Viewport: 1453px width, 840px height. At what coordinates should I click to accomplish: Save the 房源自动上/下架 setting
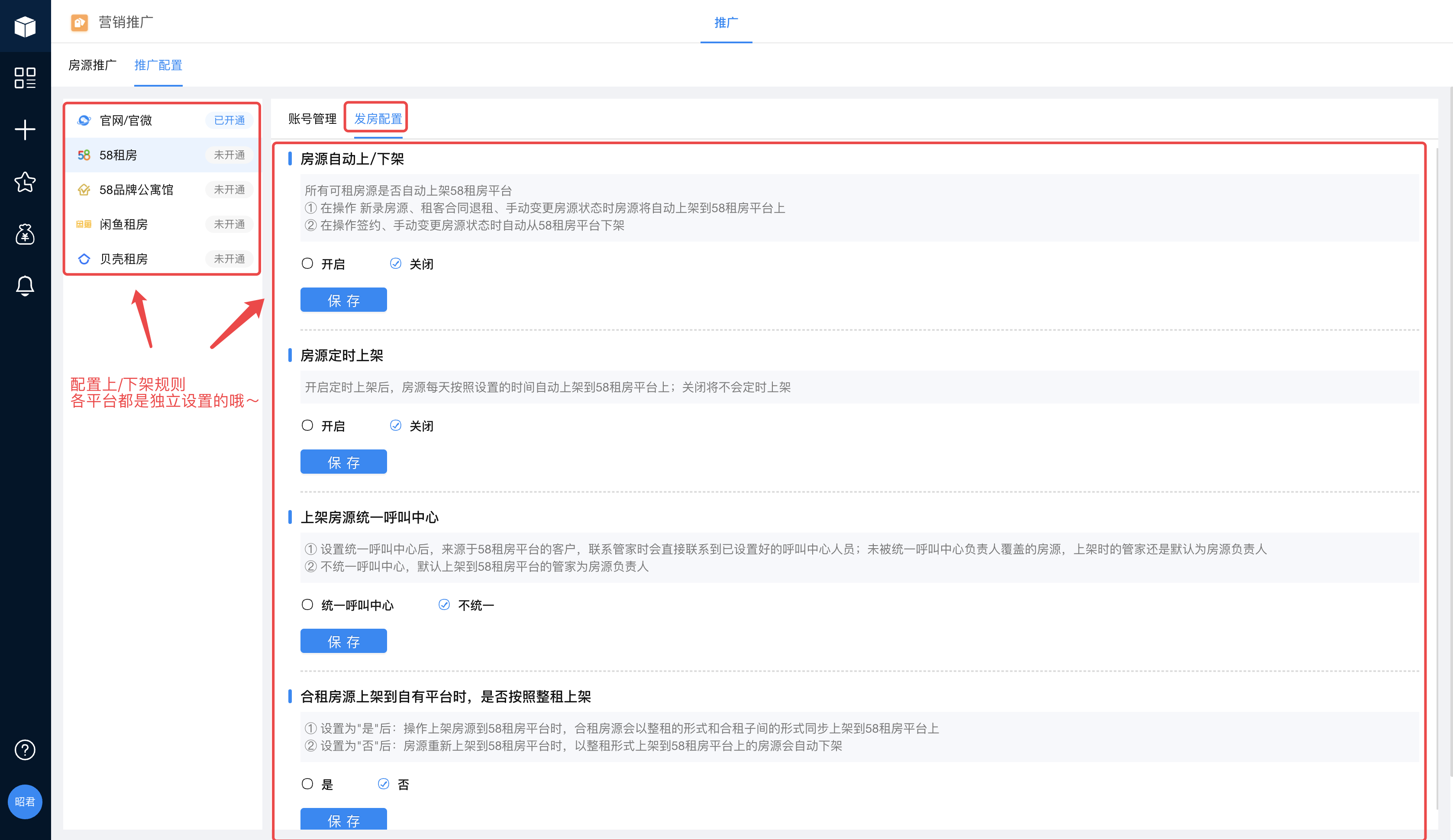[344, 300]
